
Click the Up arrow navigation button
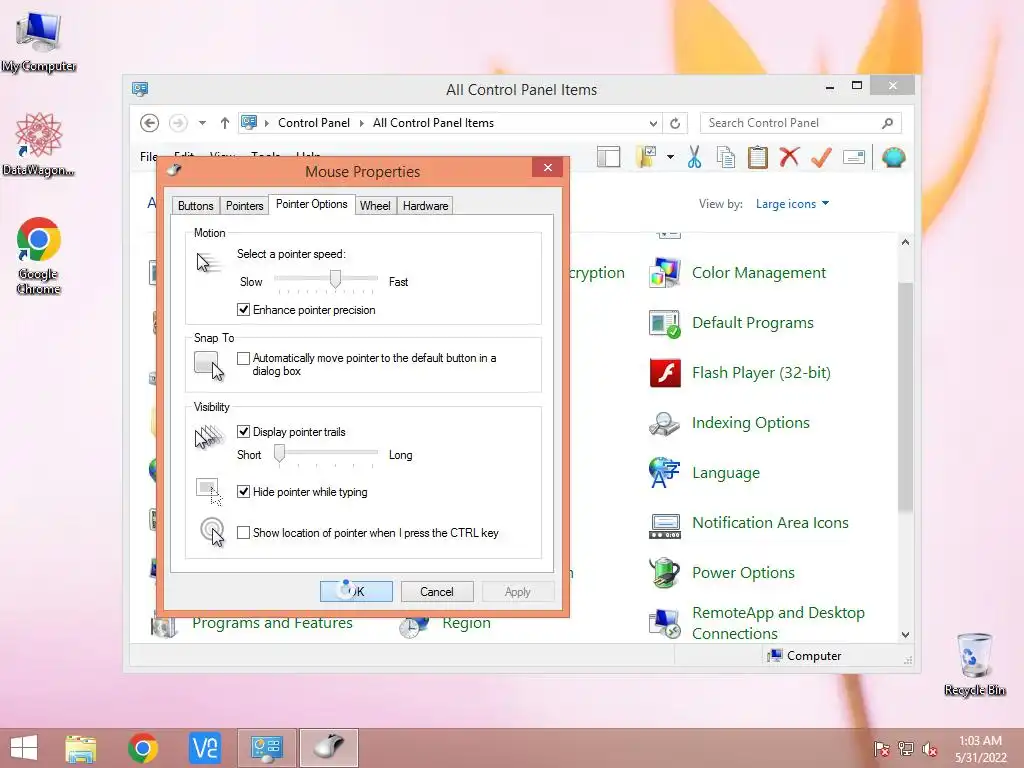225,123
